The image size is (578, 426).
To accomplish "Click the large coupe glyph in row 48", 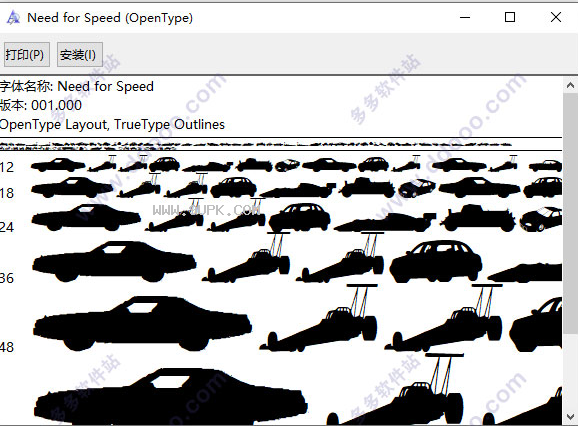I will tap(142, 323).
